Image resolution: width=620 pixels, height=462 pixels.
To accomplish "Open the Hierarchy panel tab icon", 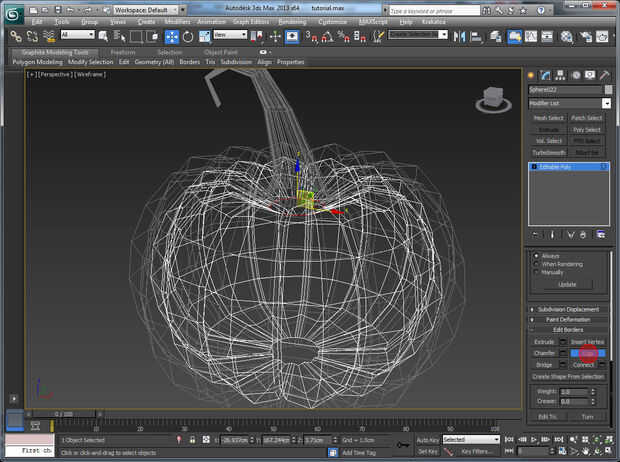I will coord(562,75).
